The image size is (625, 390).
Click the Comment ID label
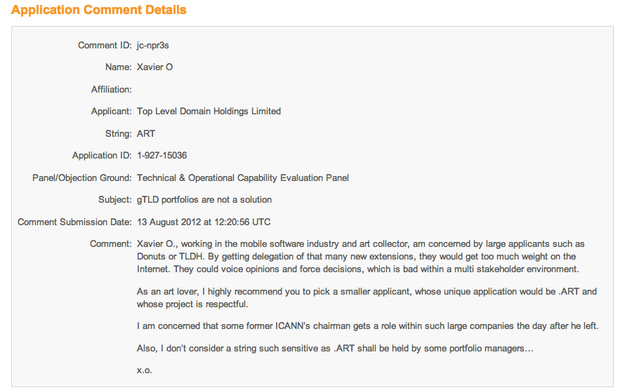(104, 45)
